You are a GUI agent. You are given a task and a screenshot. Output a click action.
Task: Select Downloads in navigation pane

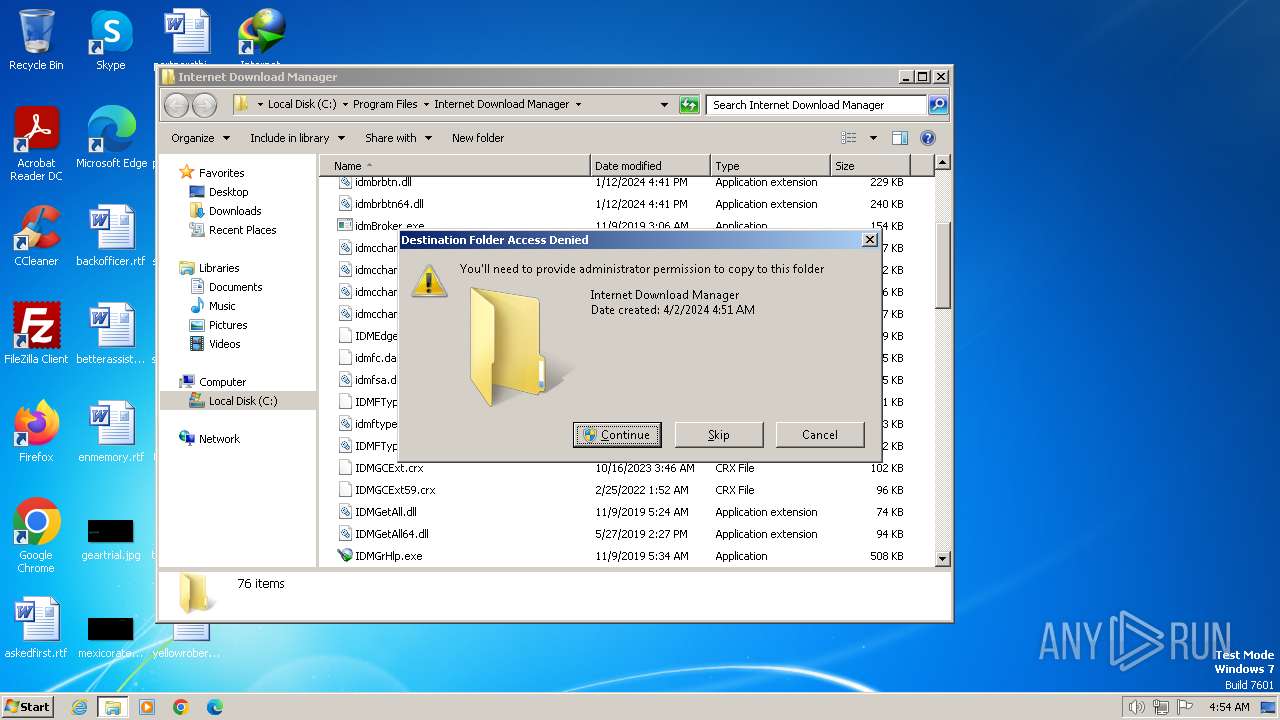(x=235, y=211)
